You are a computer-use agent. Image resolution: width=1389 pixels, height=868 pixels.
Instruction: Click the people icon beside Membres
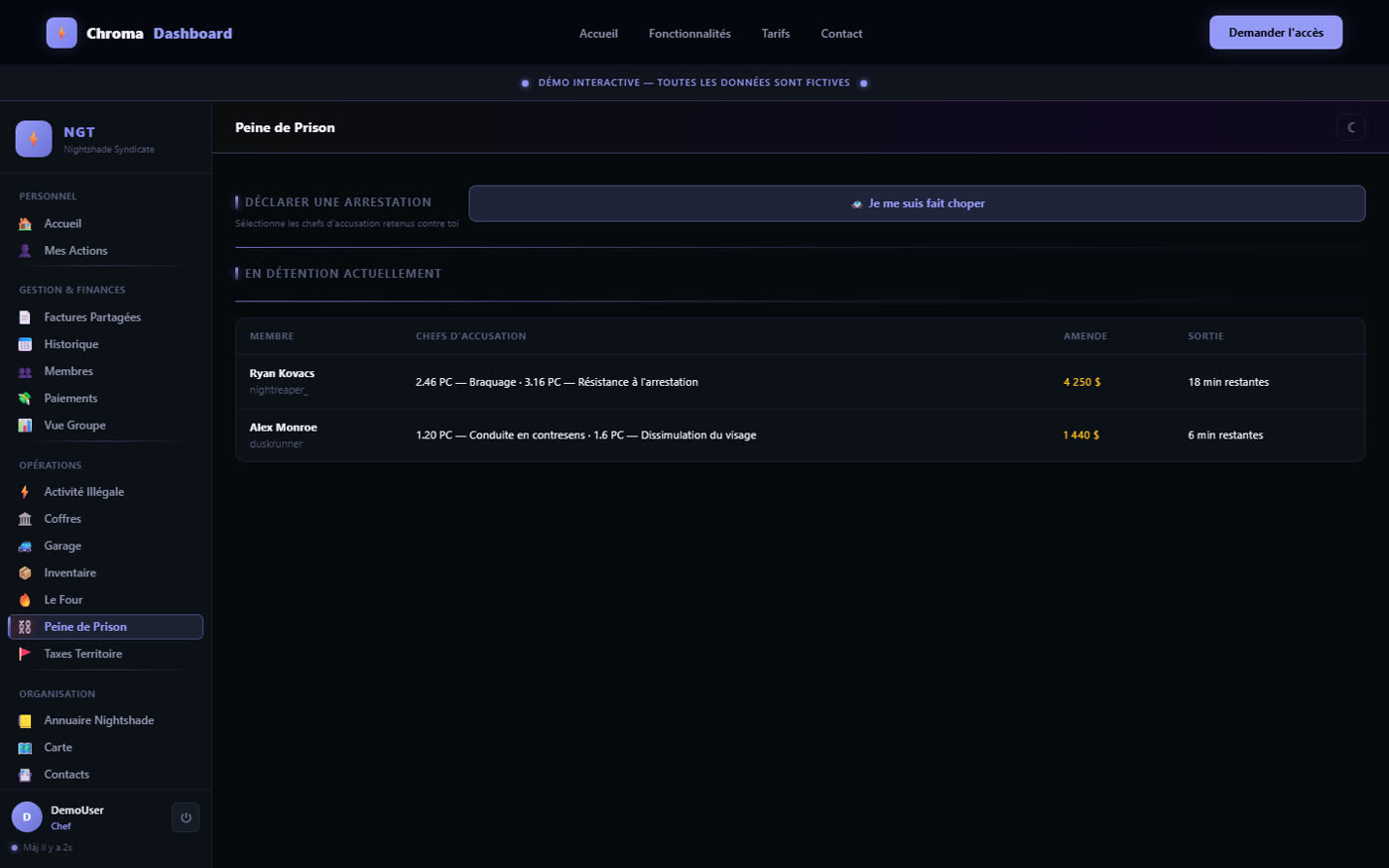click(x=25, y=372)
